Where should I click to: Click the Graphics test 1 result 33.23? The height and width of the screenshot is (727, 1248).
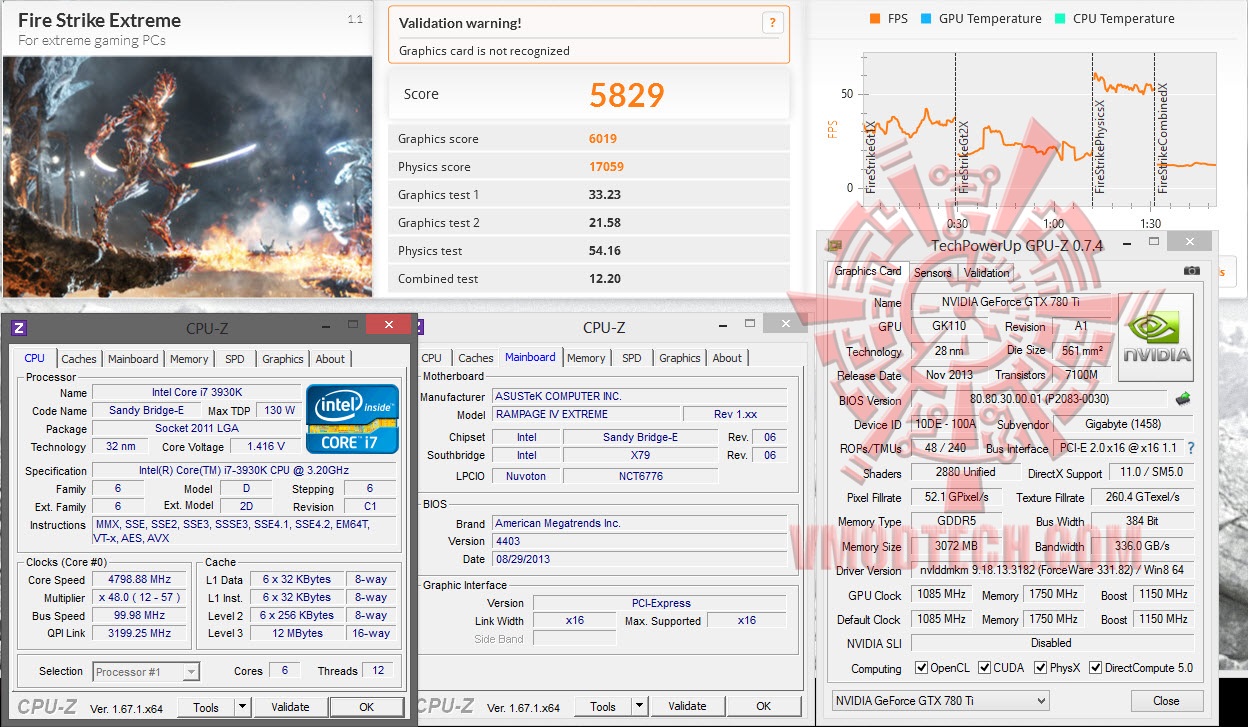(x=605, y=195)
